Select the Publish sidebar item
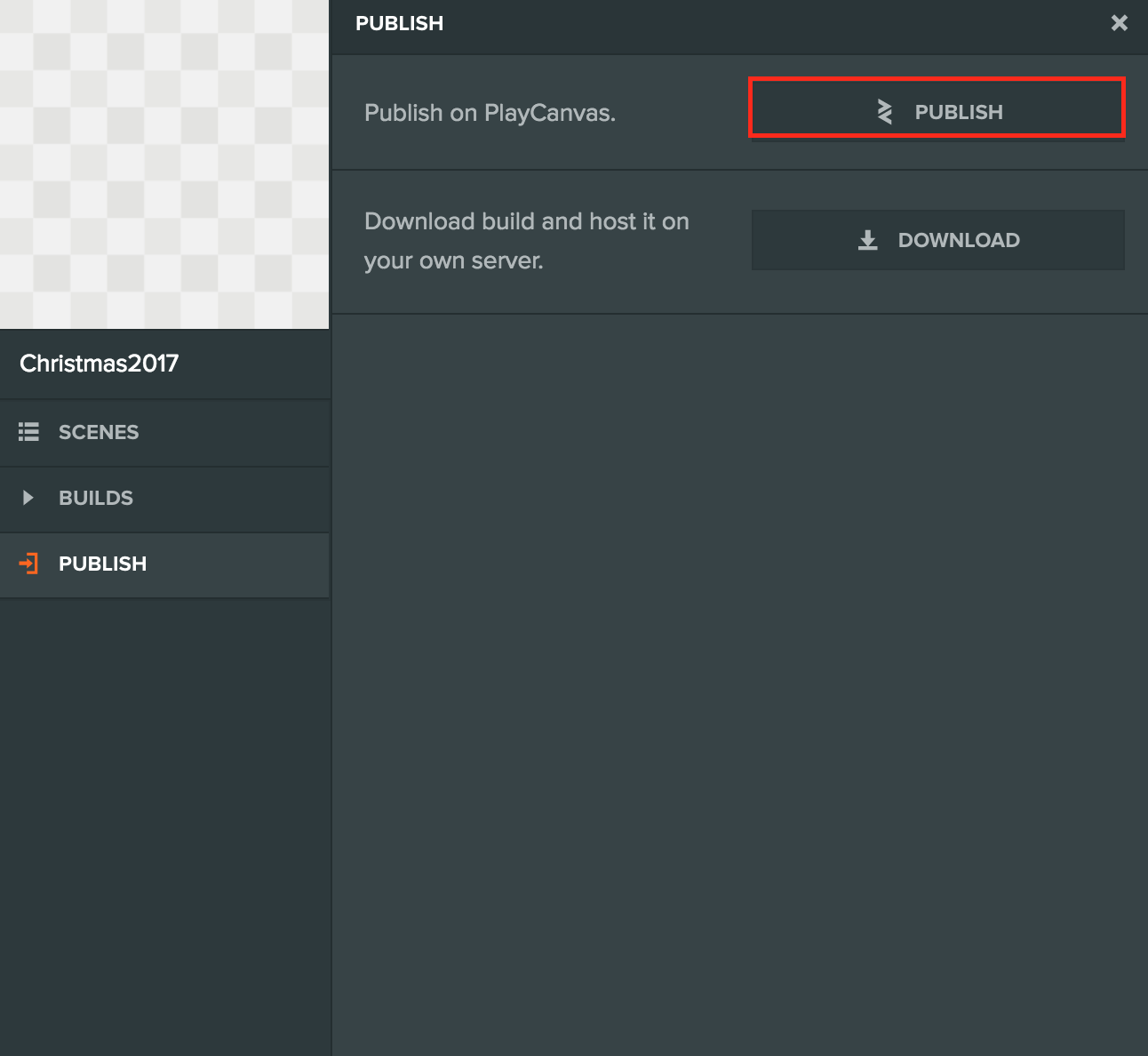The width and height of the screenshot is (1148, 1056). tap(164, 564)
